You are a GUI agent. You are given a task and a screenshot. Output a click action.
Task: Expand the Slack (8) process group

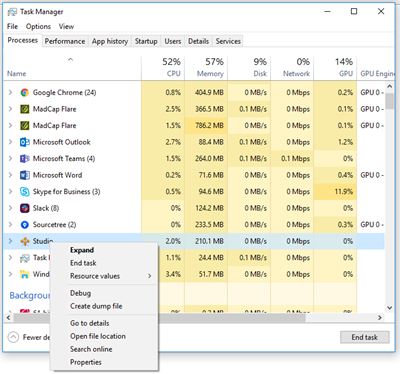coord(10,208)
